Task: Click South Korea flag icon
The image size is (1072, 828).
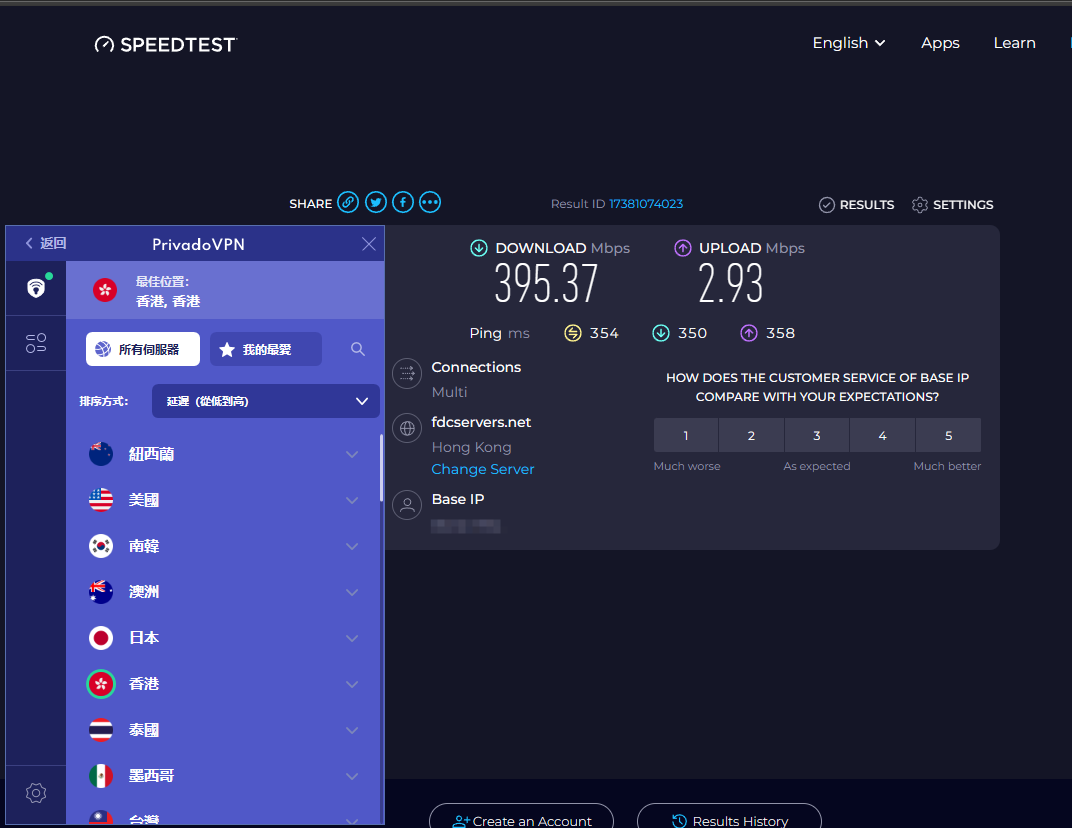Action: click(101, 546)
